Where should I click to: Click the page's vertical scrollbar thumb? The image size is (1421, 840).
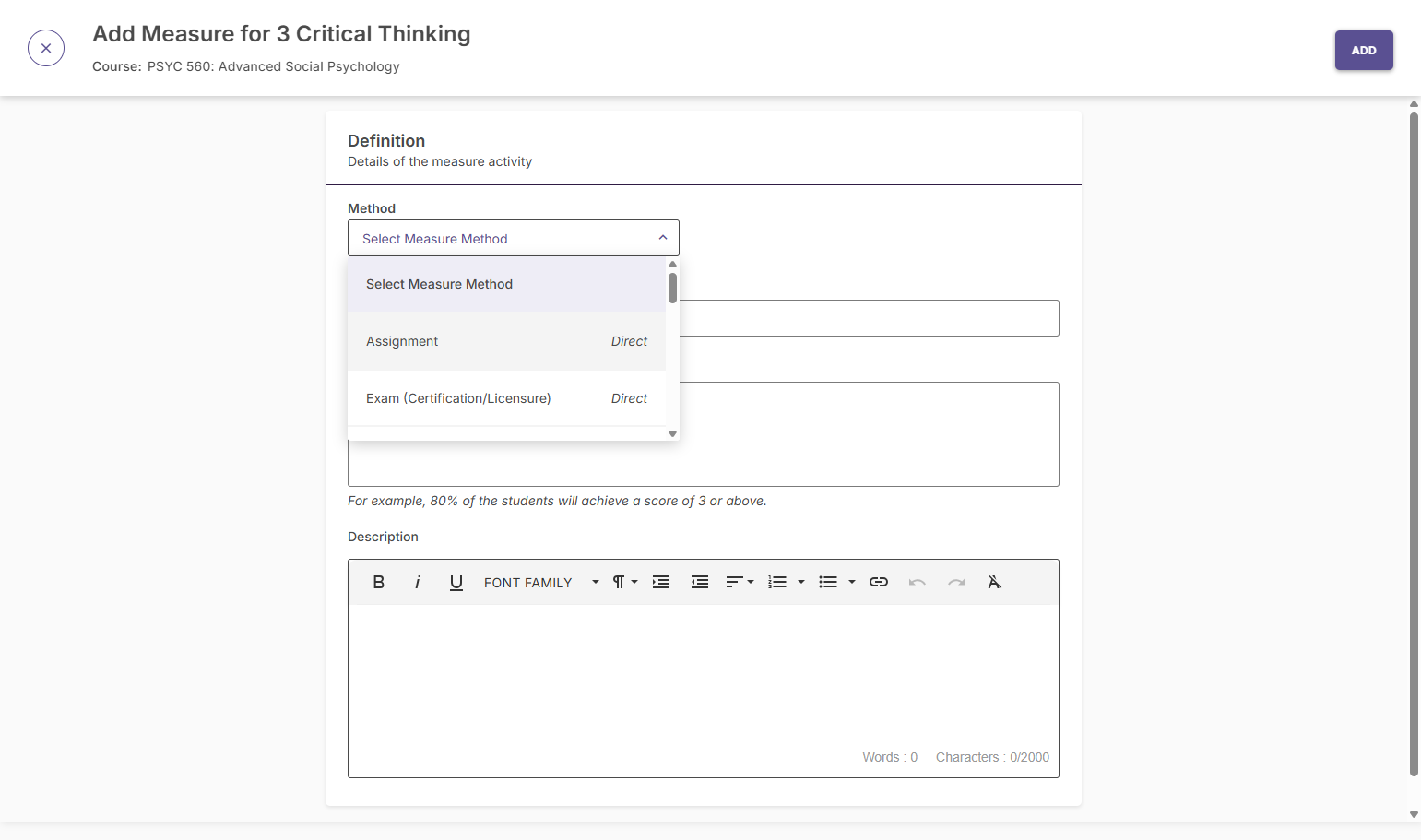(1414, 444)
